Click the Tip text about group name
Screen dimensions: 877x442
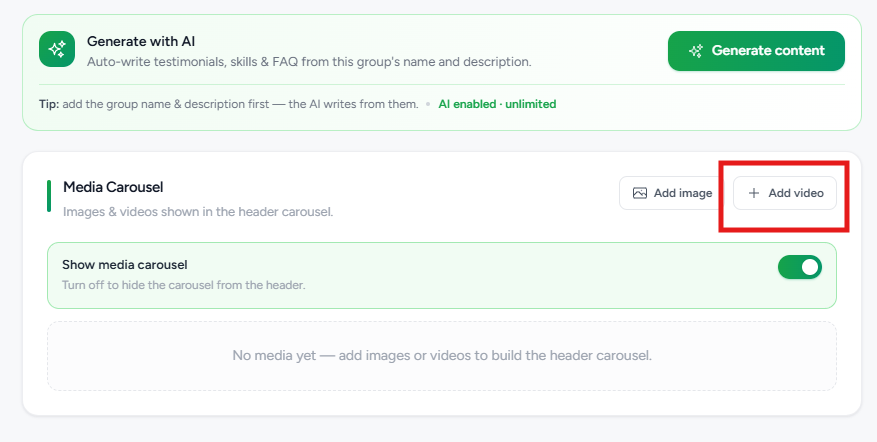229,104
